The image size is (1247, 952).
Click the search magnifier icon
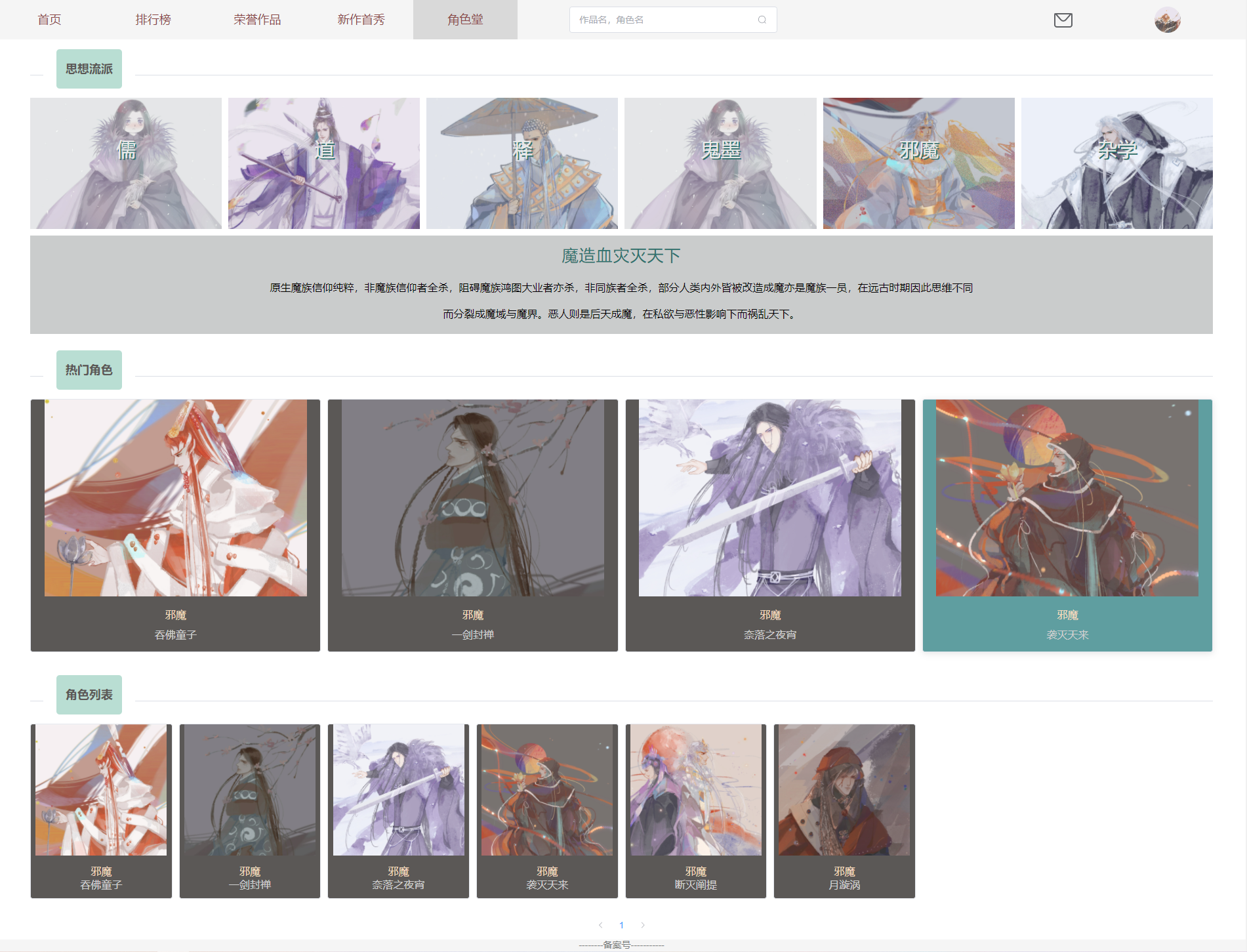(x=762, y=20)
